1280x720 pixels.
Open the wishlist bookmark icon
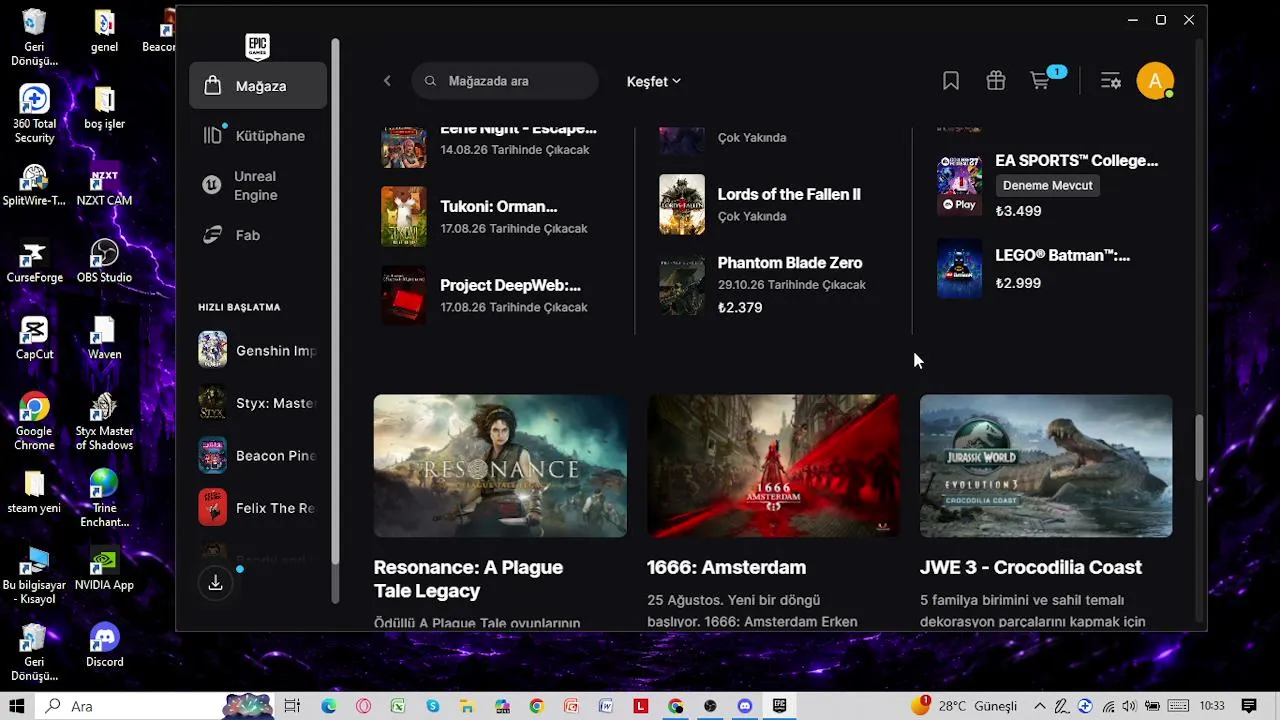click(951, 81)
